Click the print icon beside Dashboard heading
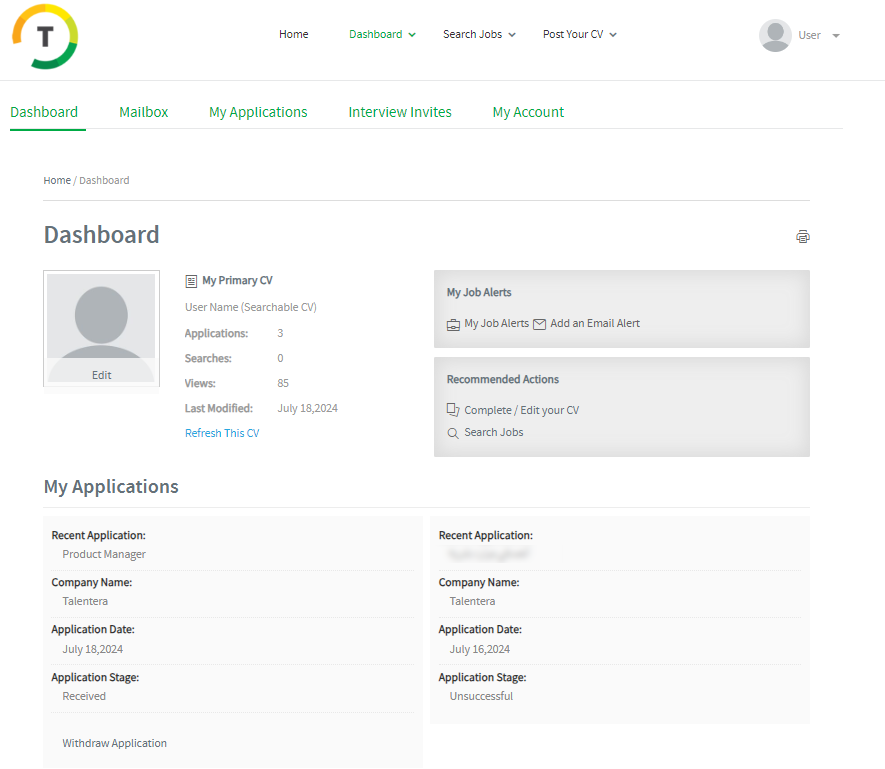885x769 pixels. click(802, 237)
